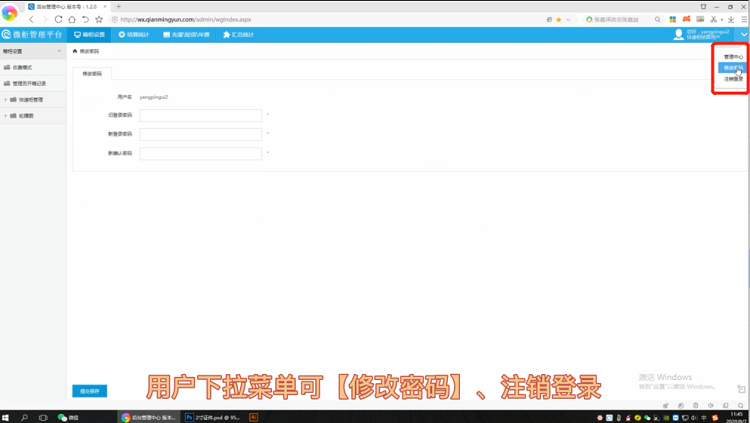The height and width of the screenshot is (423, 750).
Task: Click the scissors screenshot tool icon
Action: tap(713, 19)
